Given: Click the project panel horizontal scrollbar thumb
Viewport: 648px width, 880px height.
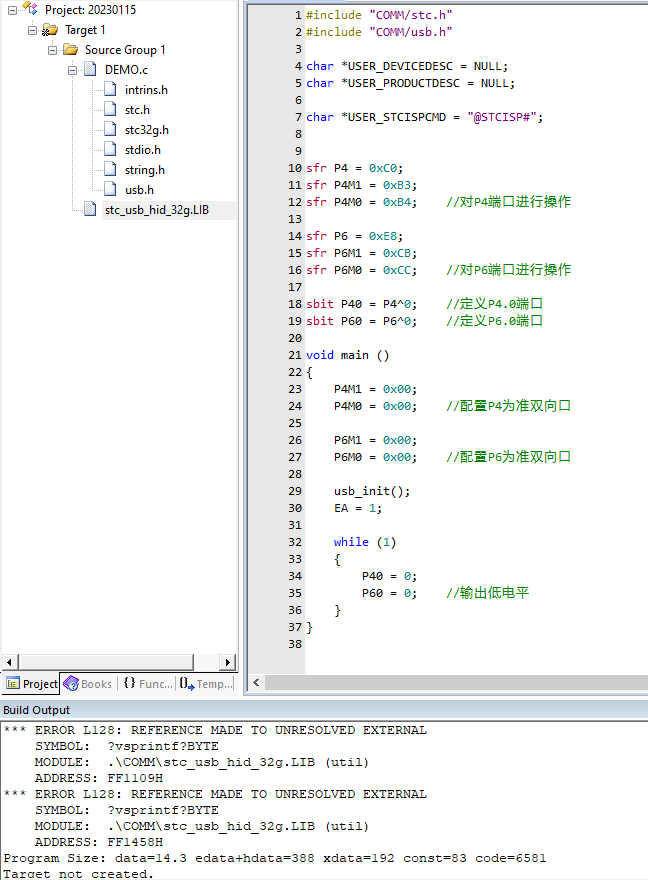Looking at the screenshot, I should [x=106, y=662].
